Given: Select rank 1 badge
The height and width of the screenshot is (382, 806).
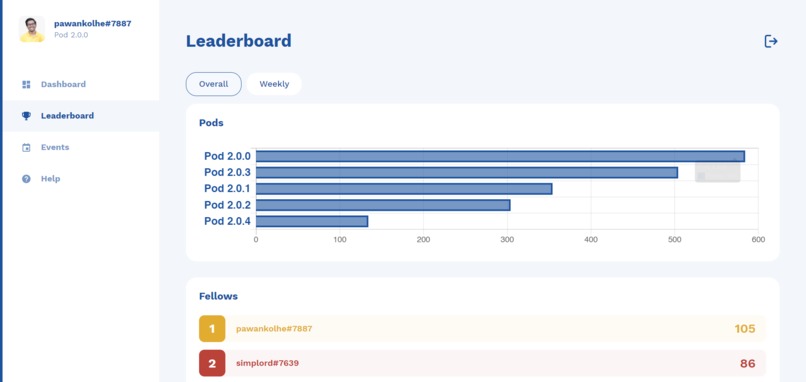Looking at the screenshot, I should 212,329.
